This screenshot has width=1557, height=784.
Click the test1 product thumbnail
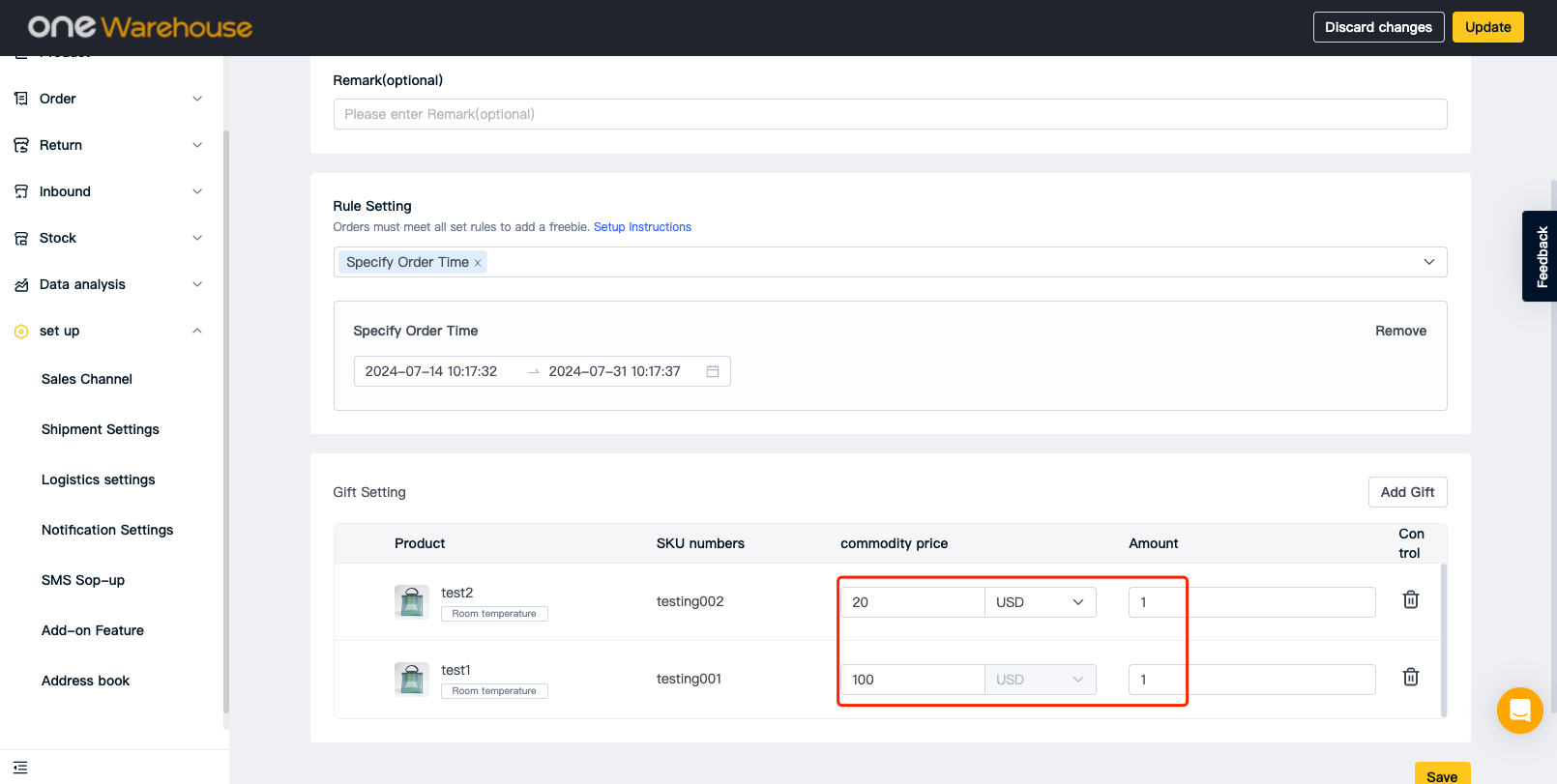tap(412, 679)
